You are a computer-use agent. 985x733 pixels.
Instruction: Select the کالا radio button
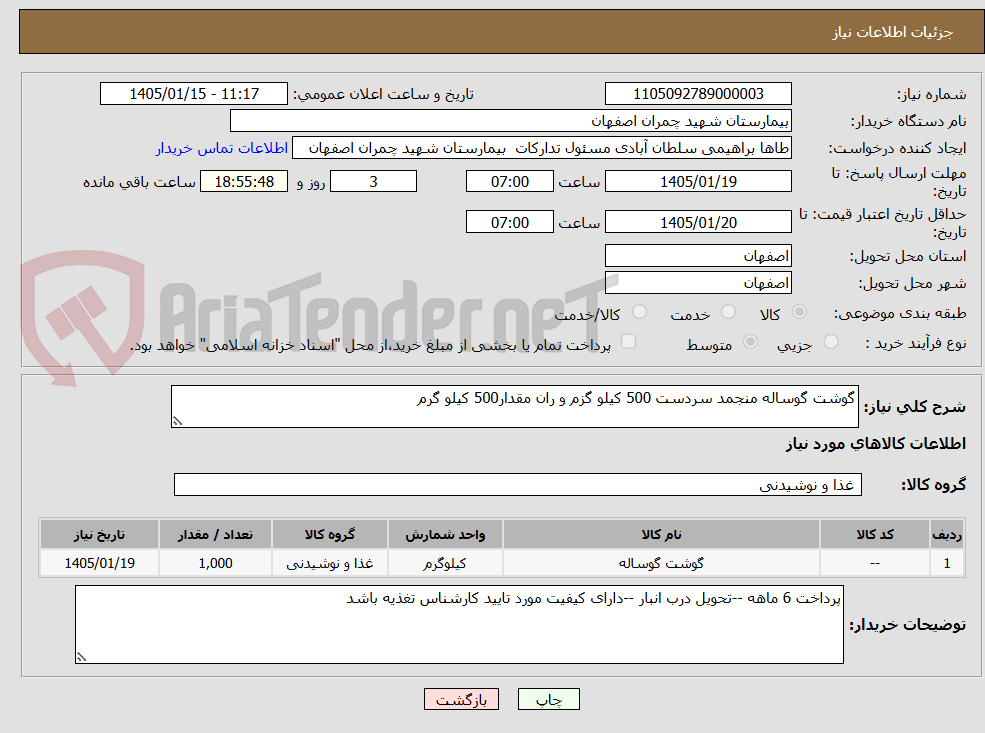tap(800, 312)
